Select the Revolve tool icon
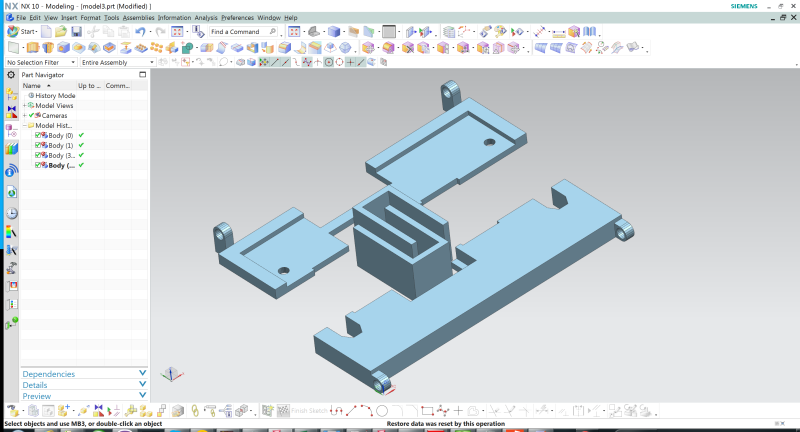Screen dimensions: 800x432 tap(48, 48)
